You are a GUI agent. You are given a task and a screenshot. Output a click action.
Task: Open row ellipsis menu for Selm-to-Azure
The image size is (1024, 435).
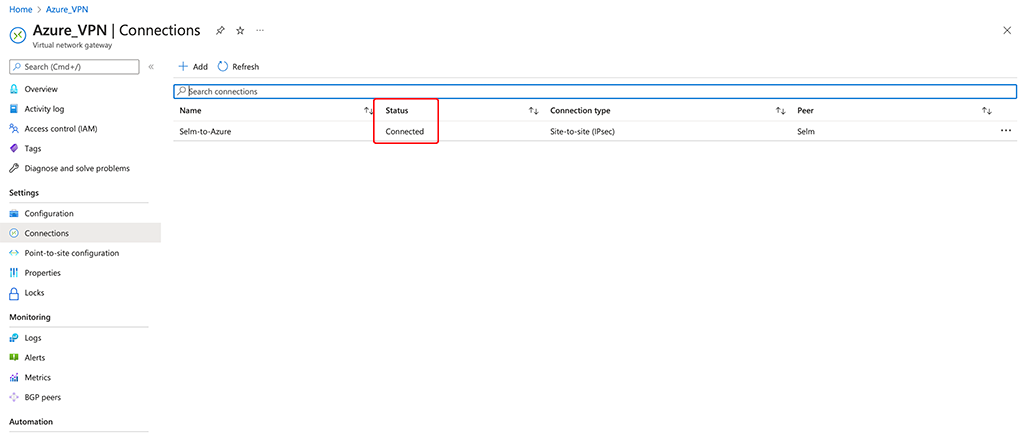pyautogui.click(x=1005, y=131)
